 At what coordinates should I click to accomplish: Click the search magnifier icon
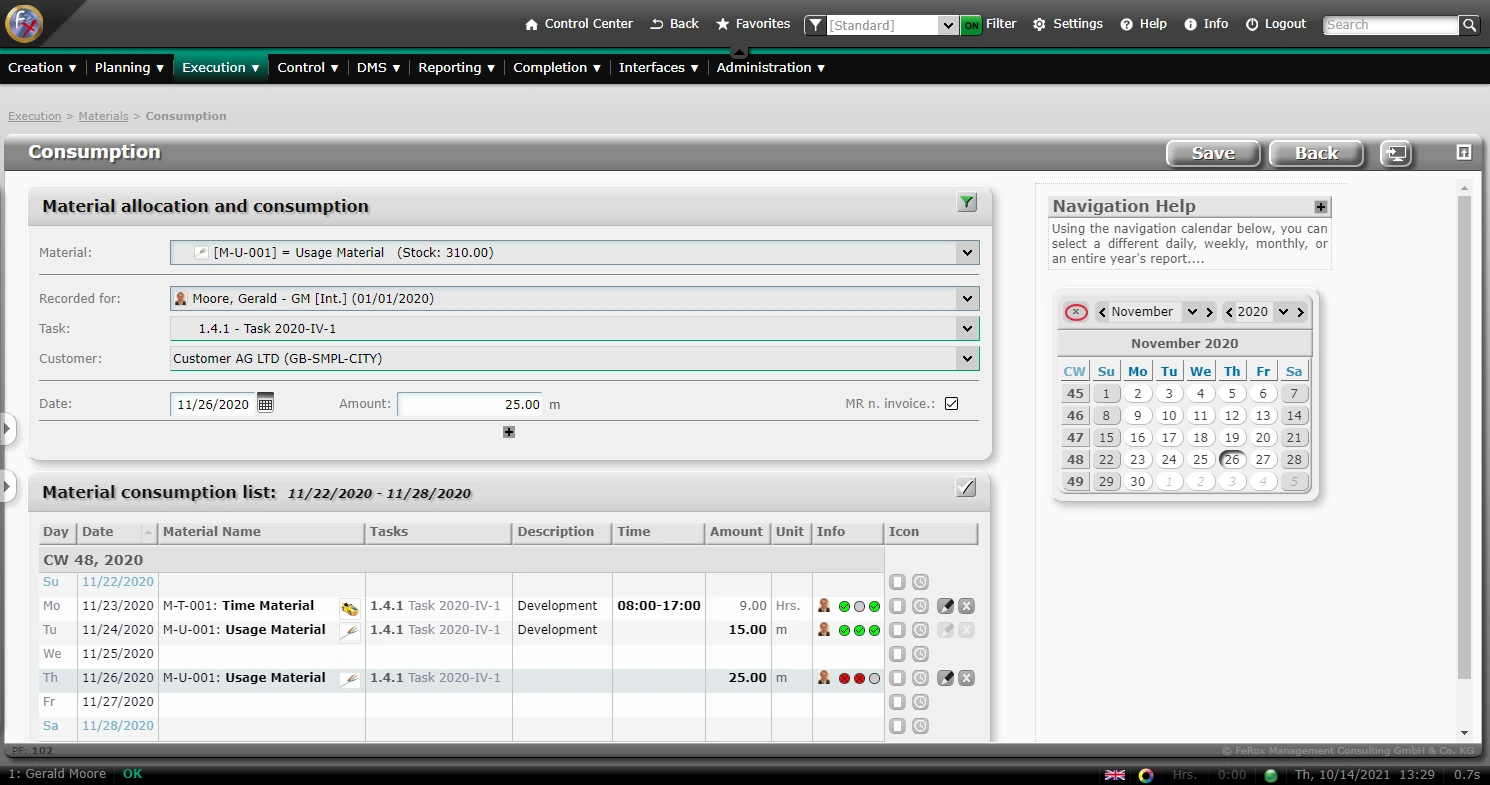click(x=1468, y=25)
